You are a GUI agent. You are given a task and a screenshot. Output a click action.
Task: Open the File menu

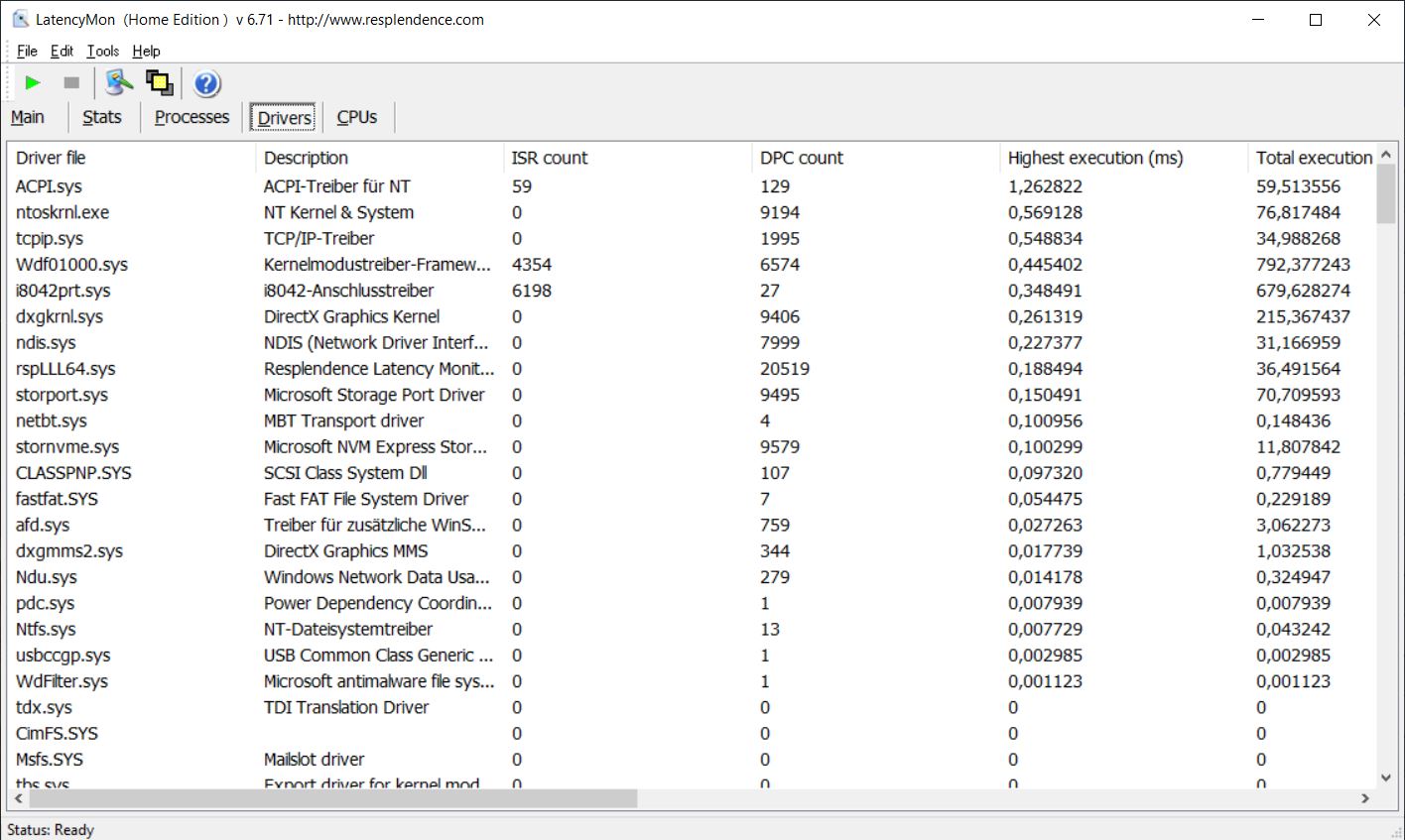point(27,52)
